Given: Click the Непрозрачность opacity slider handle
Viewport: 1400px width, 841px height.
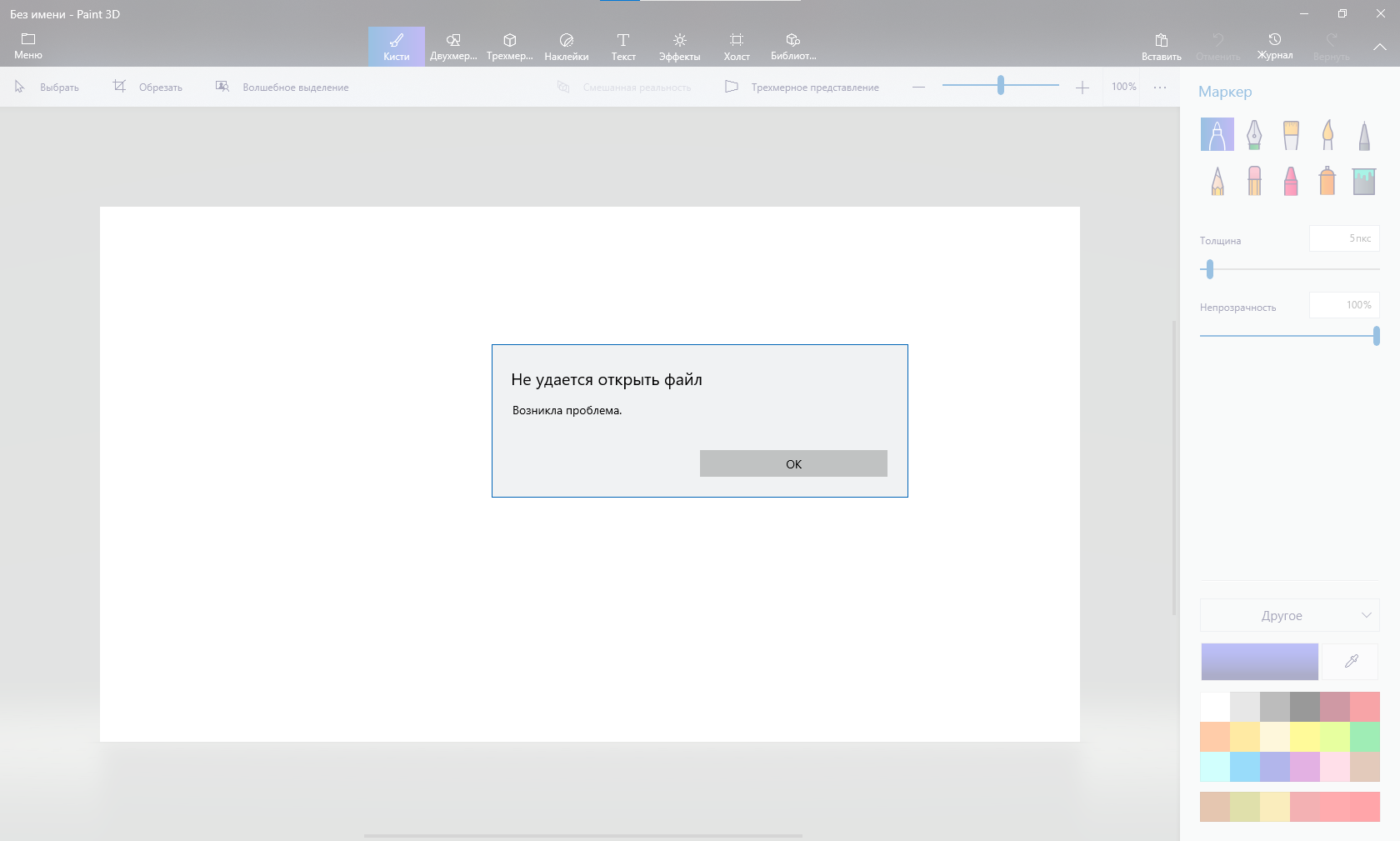Looking at the screenshot, I should click(1377, 336).
